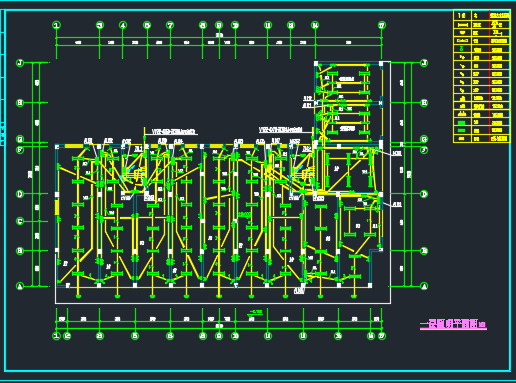The image size is (516, 383).
Task: Select left-side axis bubble H
Action: point(20,103)
